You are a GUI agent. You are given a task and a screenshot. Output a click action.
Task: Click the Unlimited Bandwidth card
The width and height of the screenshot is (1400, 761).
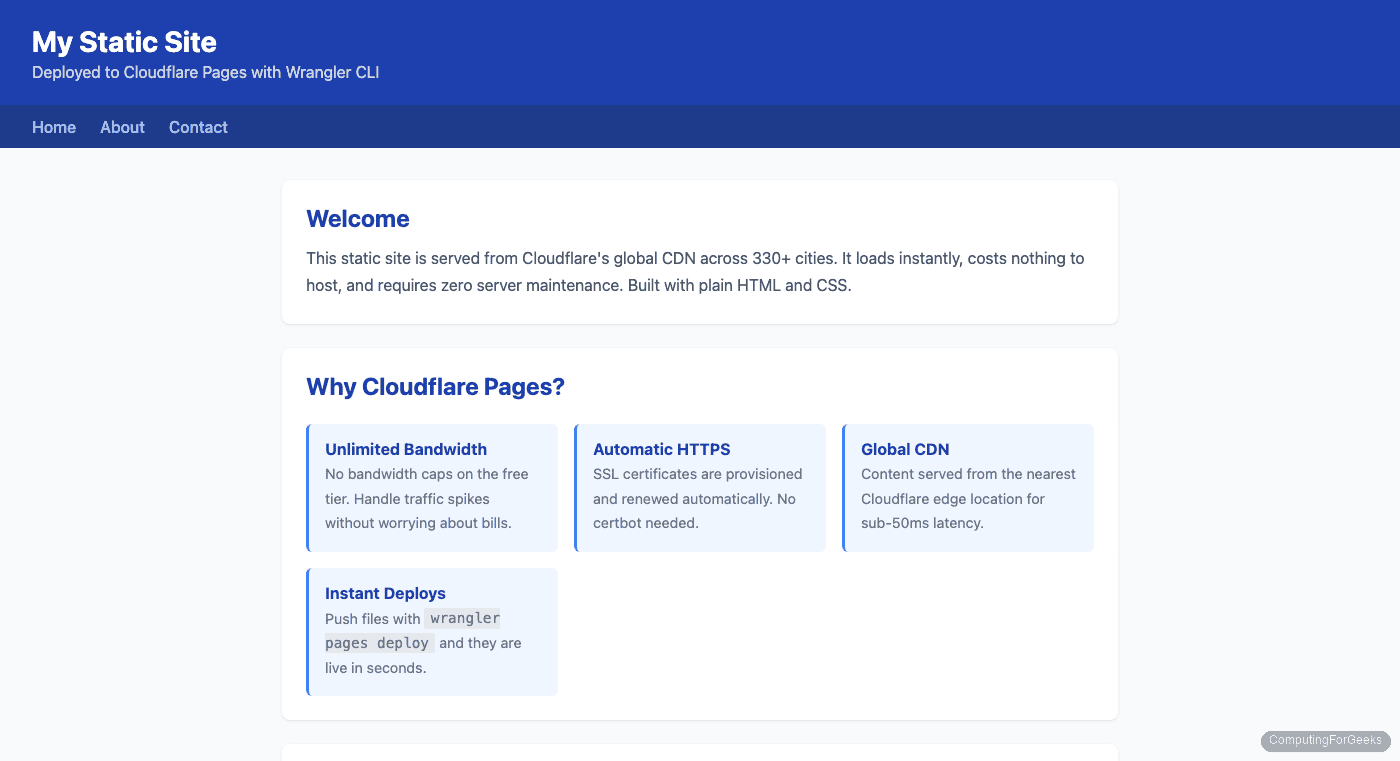pos(432,487)
